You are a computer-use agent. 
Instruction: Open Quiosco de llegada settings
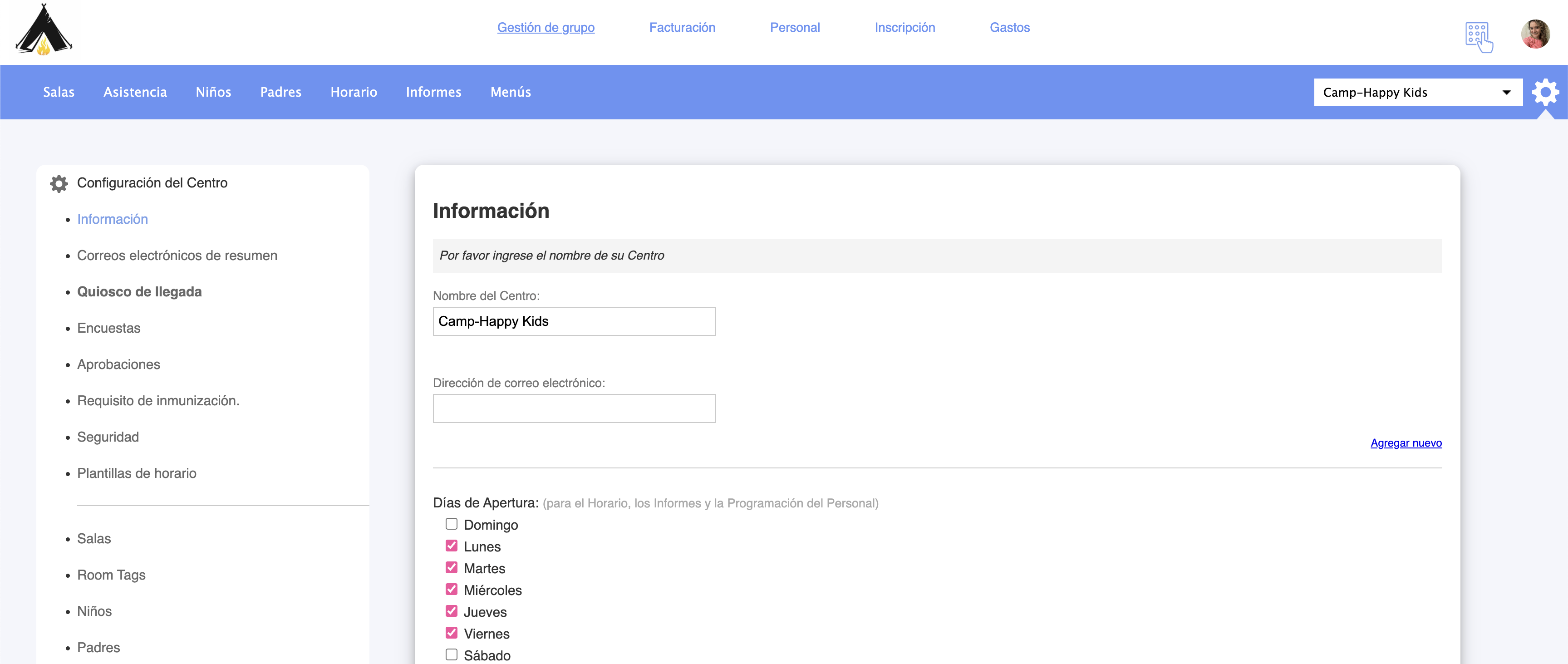139,291
